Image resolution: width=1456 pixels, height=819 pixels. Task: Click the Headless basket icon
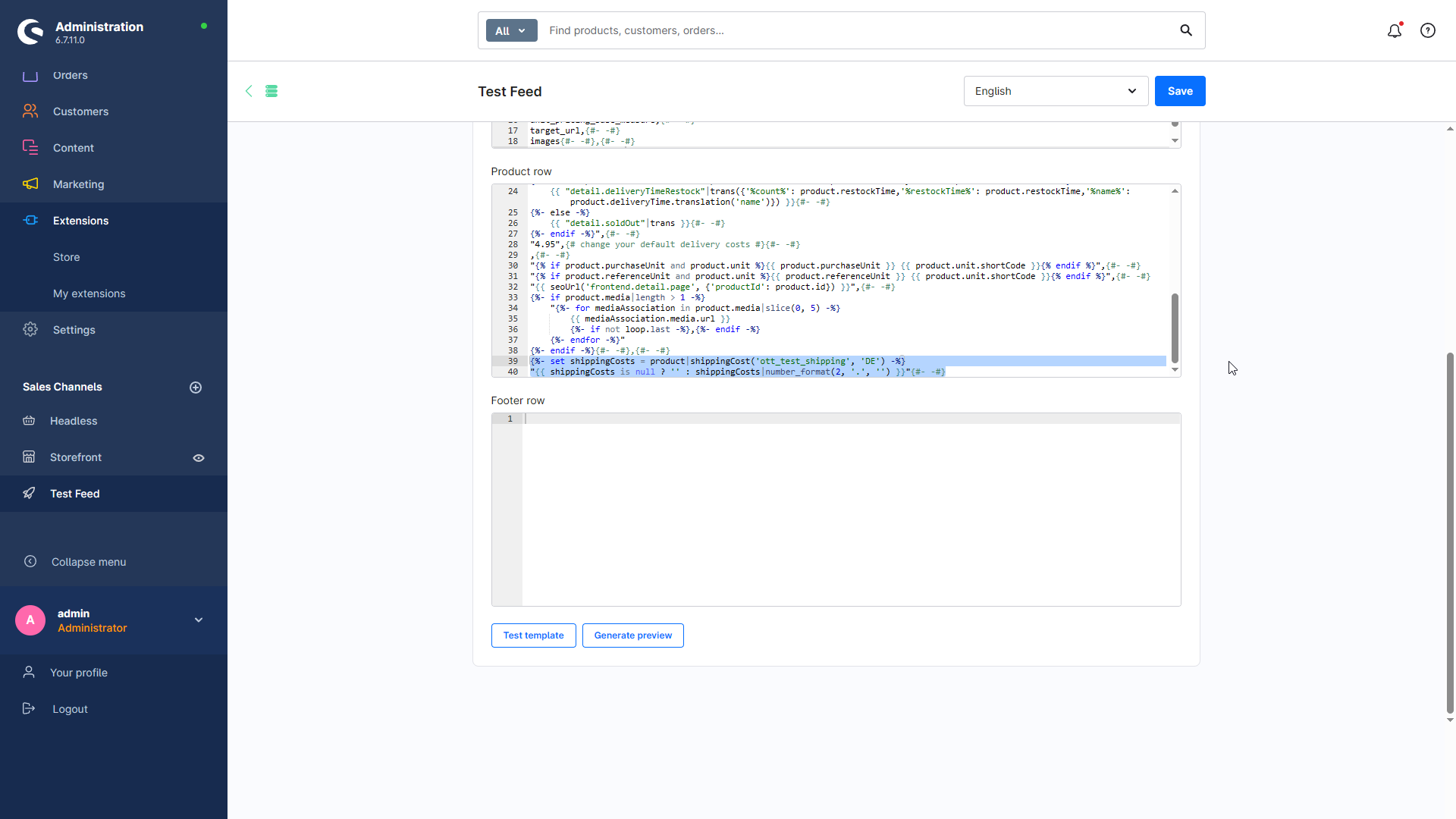click(x=29, y=421)
